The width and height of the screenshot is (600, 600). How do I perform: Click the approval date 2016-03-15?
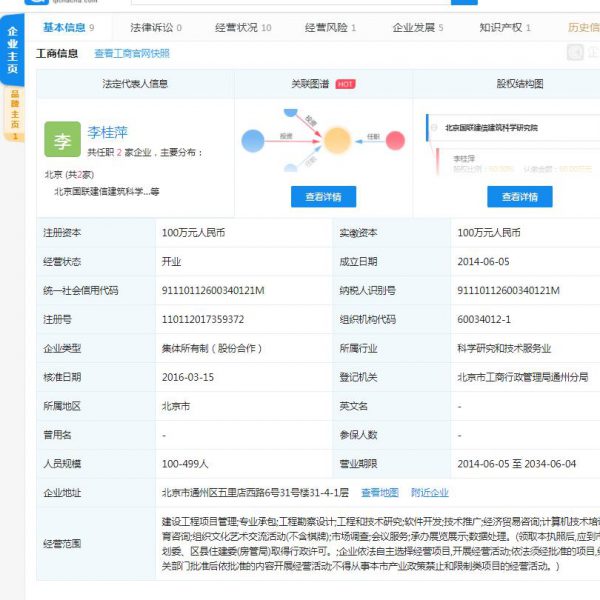click(x=188, y=377)
